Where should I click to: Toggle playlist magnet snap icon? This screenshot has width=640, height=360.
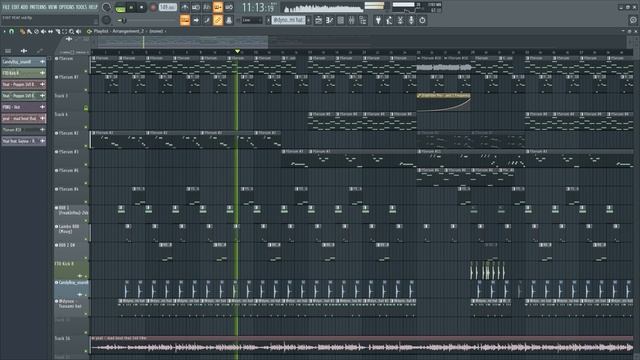[12, 31]
